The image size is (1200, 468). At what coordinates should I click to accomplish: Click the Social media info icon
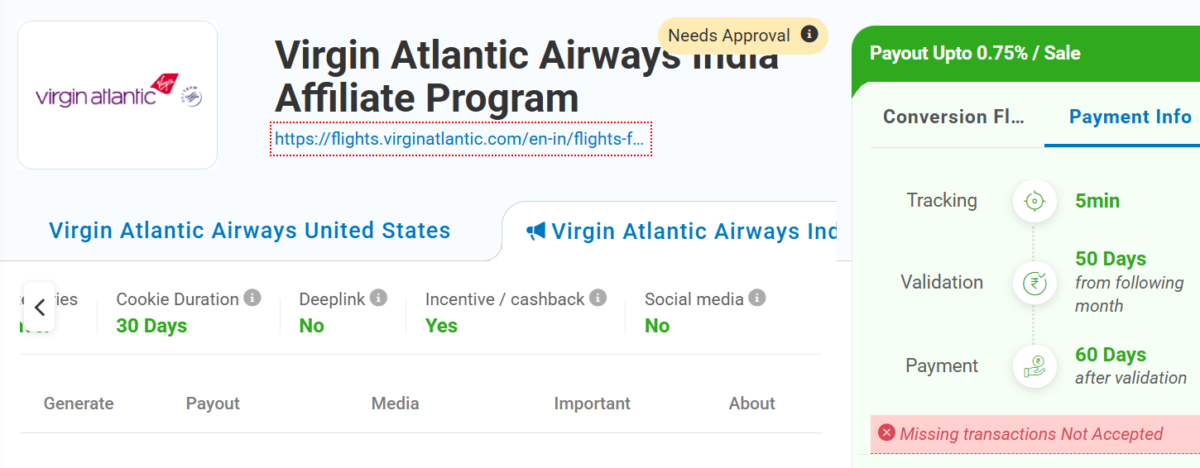[757, 298]
